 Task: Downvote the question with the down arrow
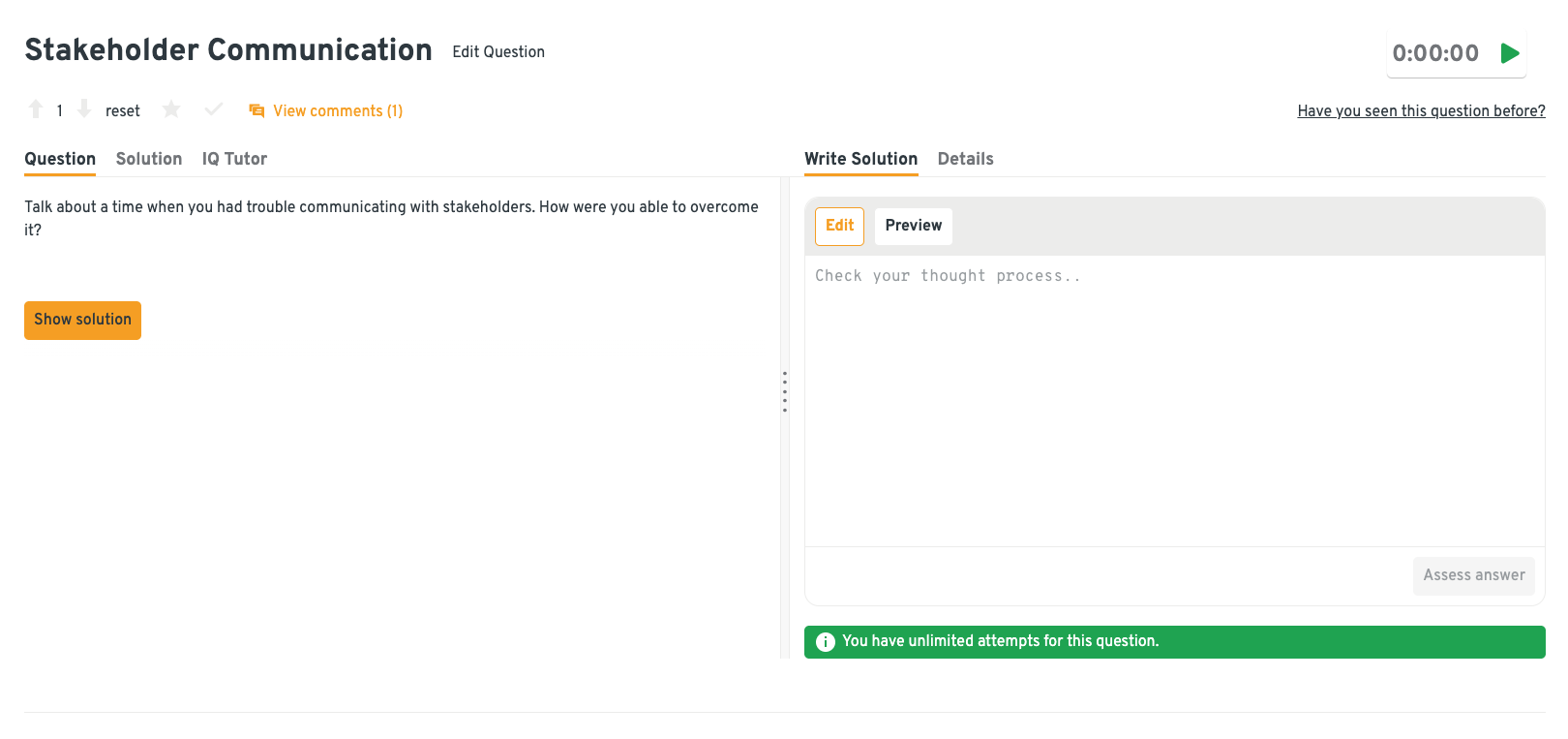point(84,109)
